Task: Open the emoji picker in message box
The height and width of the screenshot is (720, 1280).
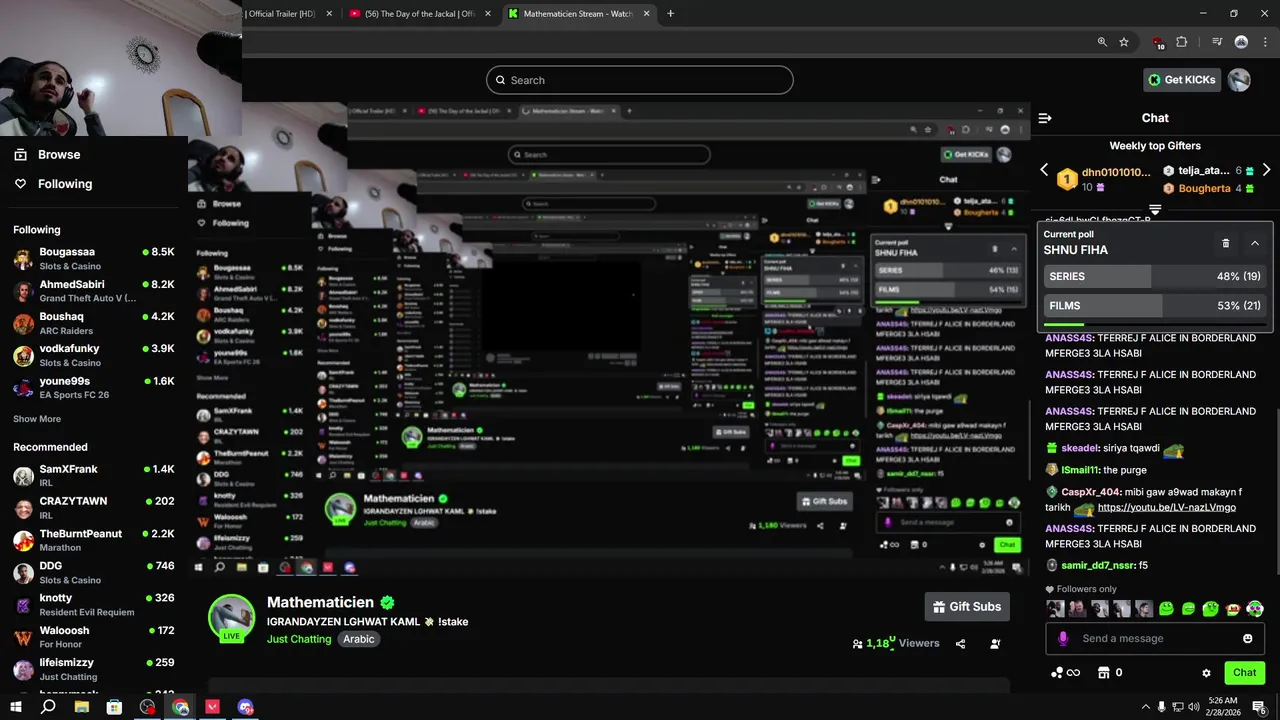Action: 1247,638
